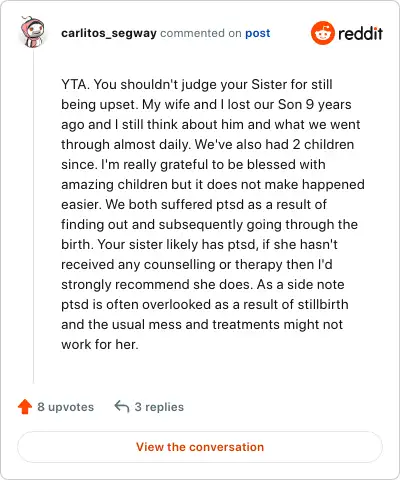Screen dimensions: 400x480
Task: Click the "commented on" gray text
Action: click(201, 33)
